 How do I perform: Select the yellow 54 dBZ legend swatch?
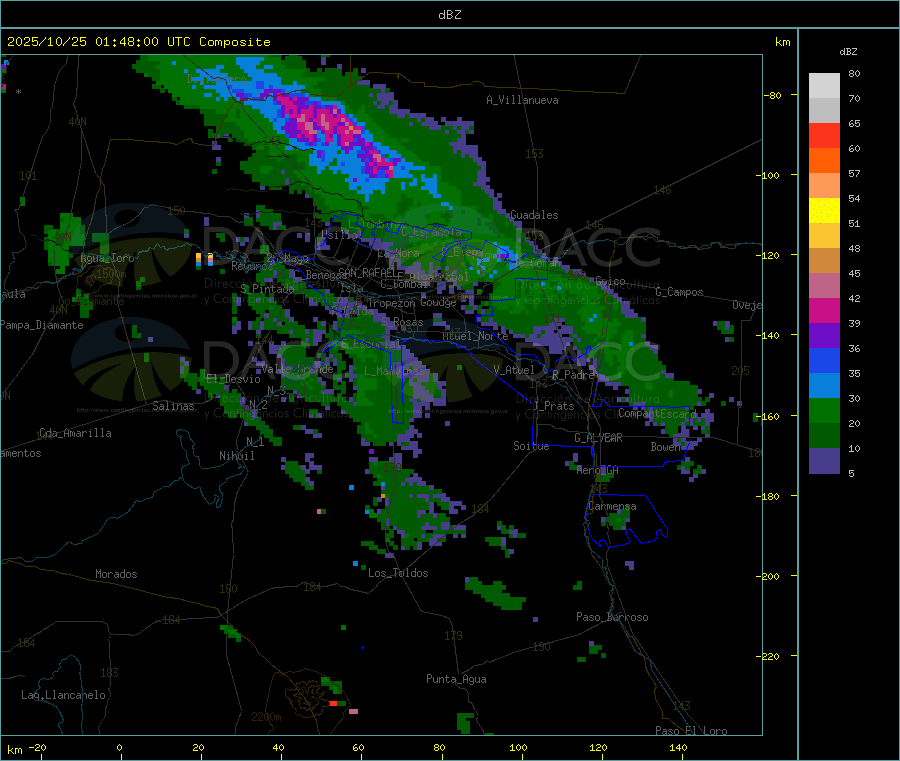click(x=824, y=211)
